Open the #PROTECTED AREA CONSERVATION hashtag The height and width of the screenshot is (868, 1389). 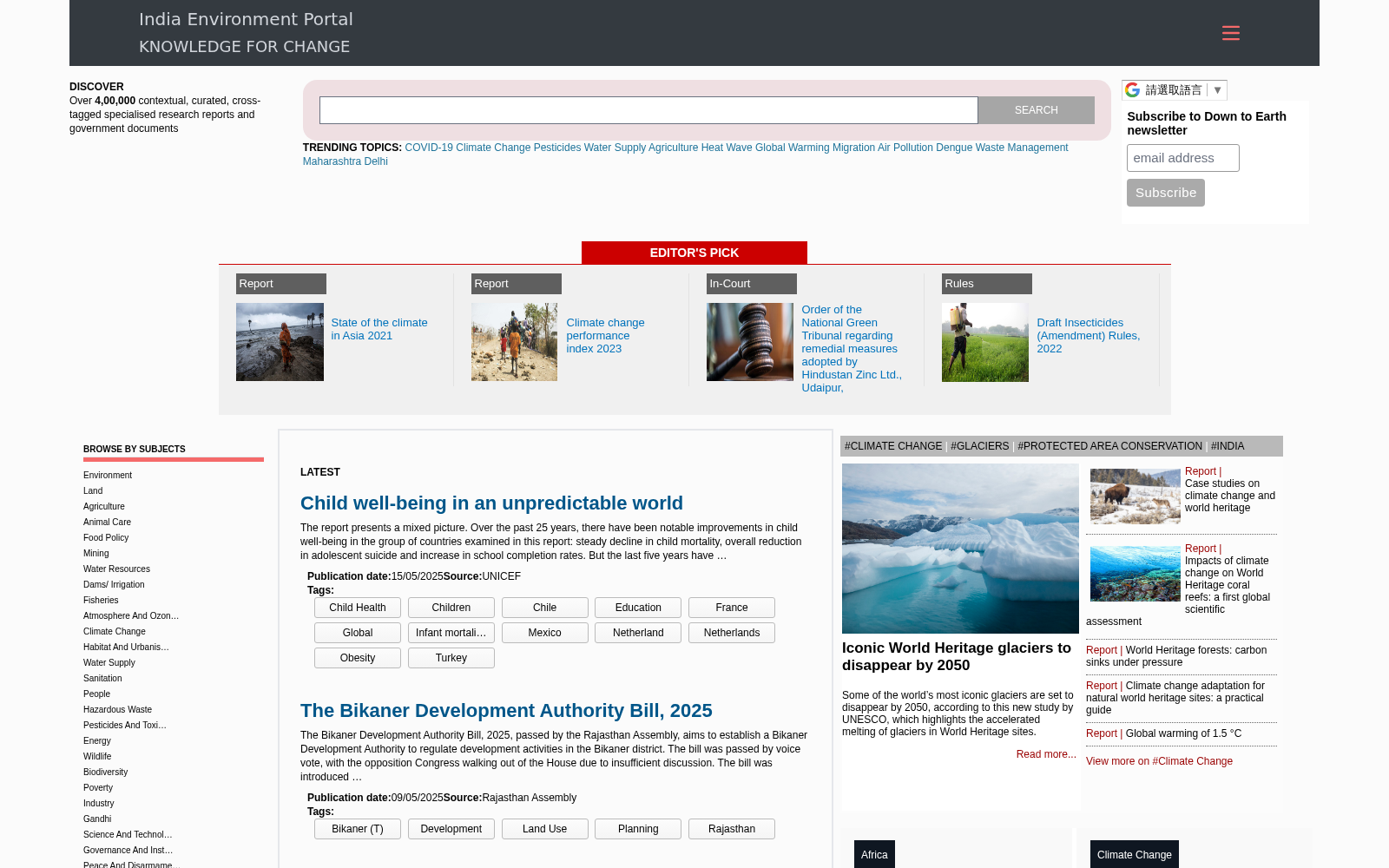[1110, 446]
